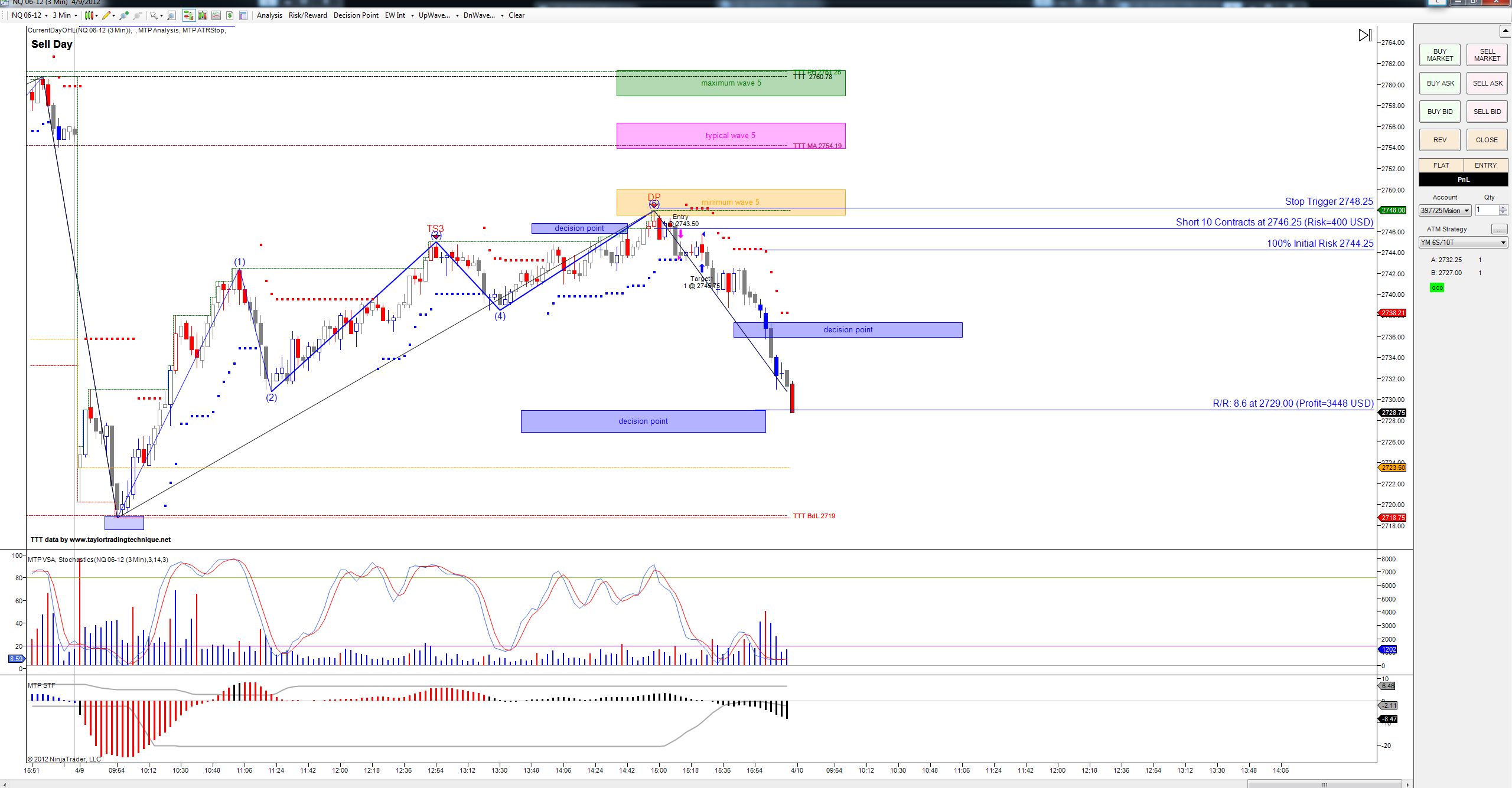Click the orange 2723.50 price marker
The image size is (1512, 788).
[1392, 467]
